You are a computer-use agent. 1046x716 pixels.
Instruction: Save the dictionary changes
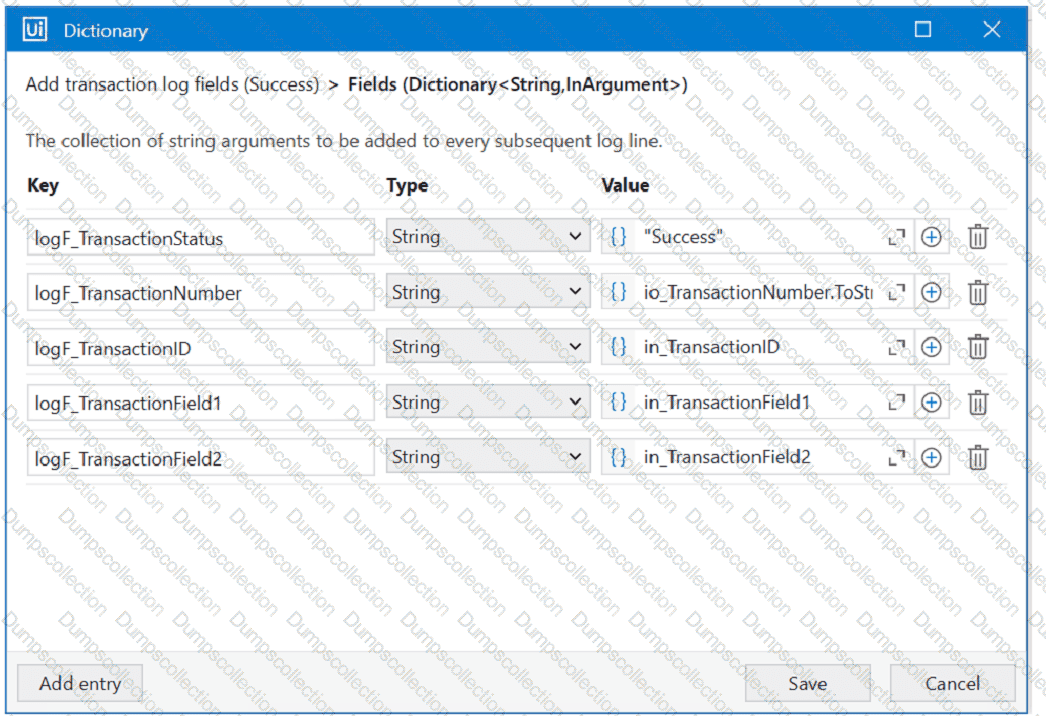pos(807,684)
